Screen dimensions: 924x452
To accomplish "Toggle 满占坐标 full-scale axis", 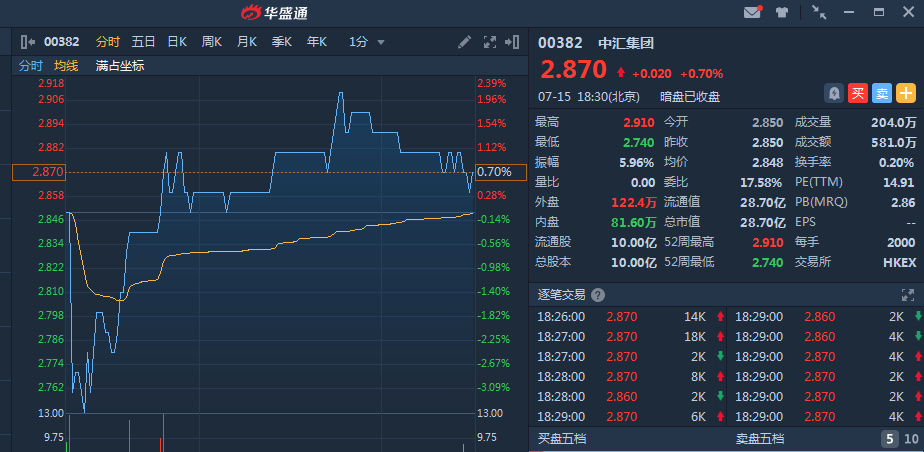I will (x=120, y=66).
